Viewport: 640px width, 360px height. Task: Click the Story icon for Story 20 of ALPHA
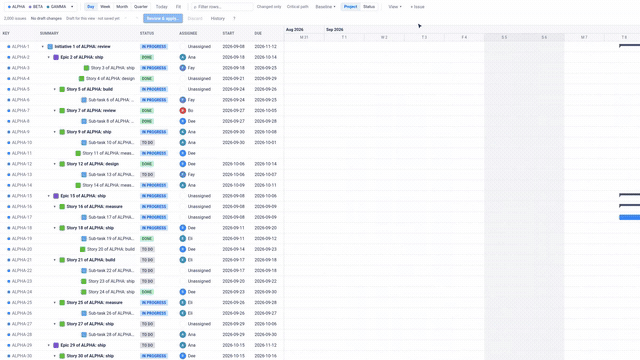(82, 249)
